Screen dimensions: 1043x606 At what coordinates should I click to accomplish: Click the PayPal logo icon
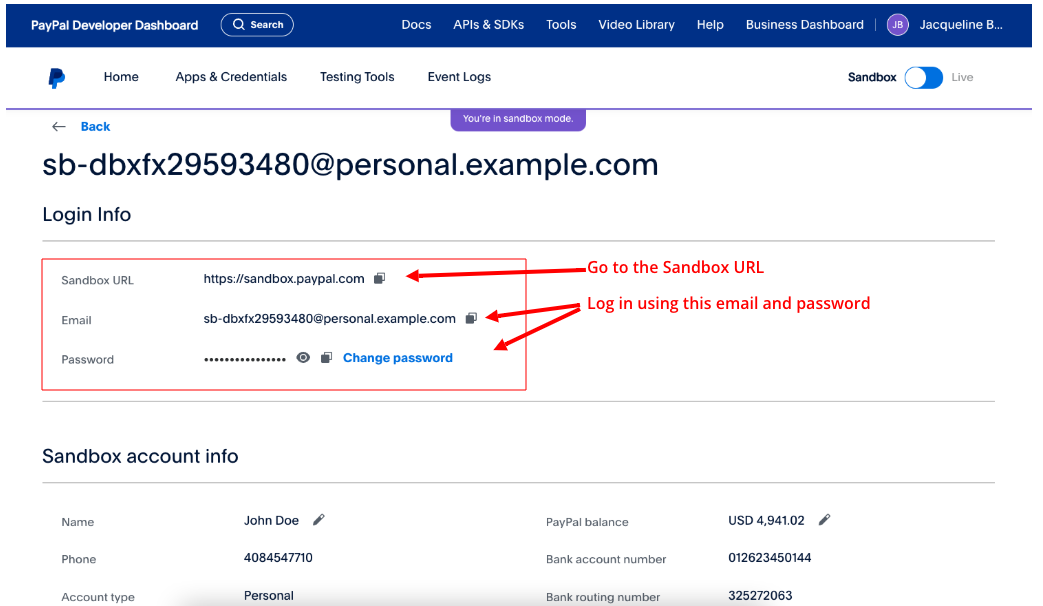56,78
